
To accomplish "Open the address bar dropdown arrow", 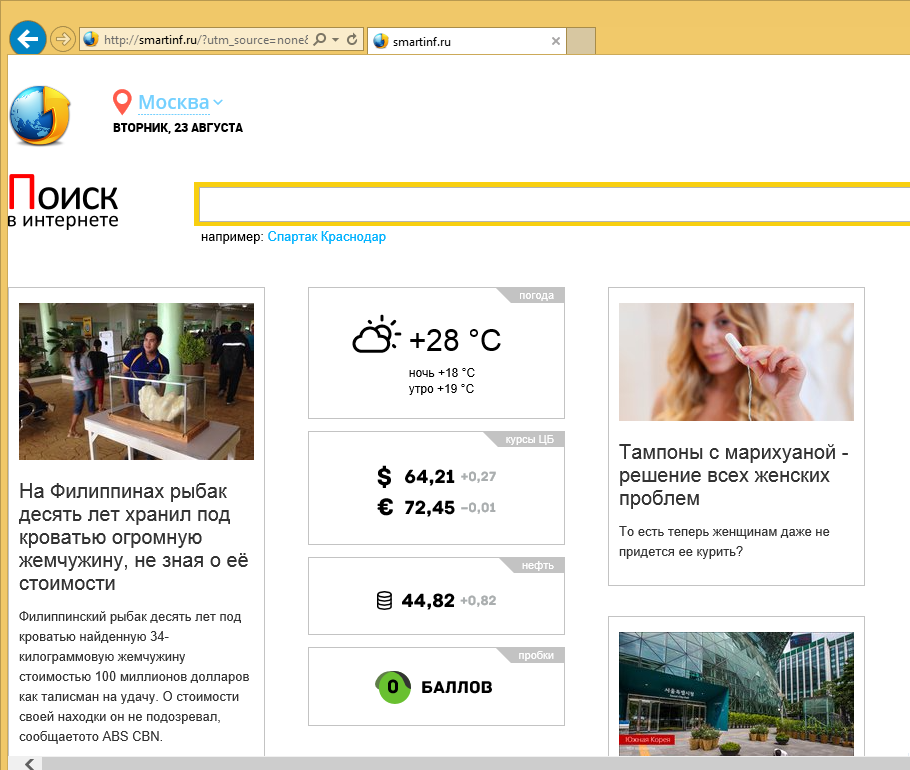I will tap(336, 40).
